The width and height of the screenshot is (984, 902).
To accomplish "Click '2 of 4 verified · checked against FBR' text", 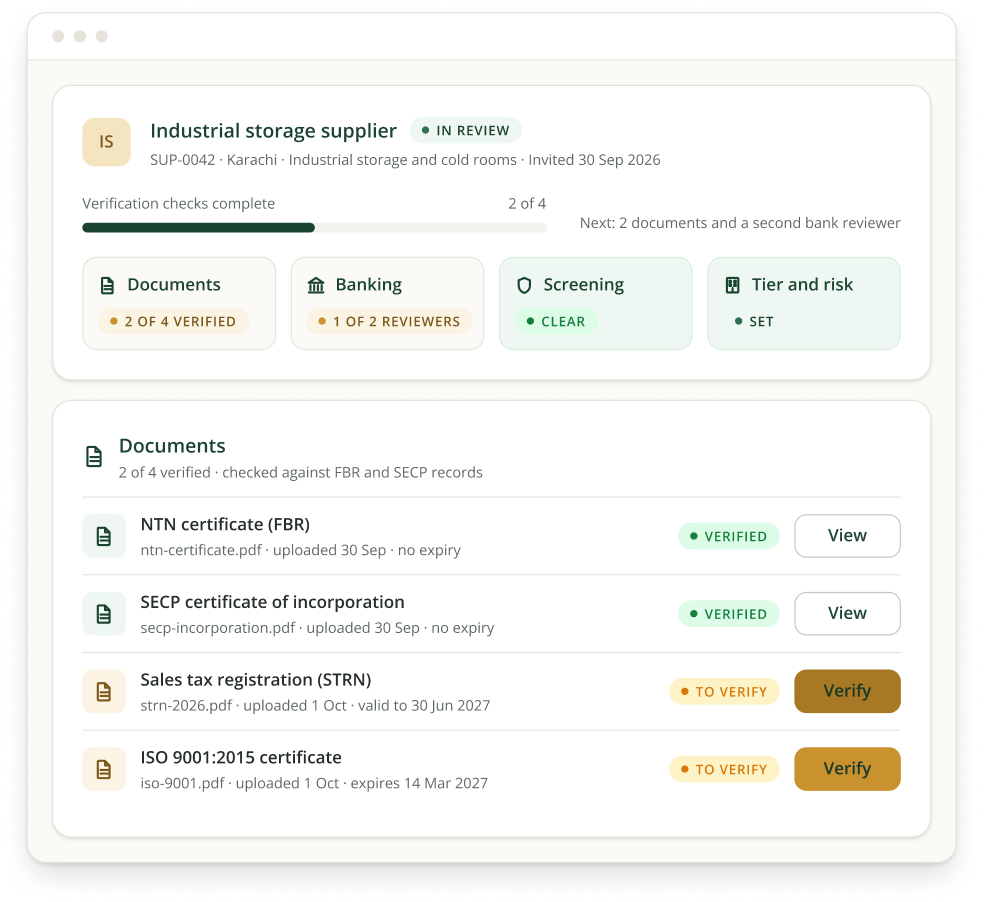I will tap(301, 473).
